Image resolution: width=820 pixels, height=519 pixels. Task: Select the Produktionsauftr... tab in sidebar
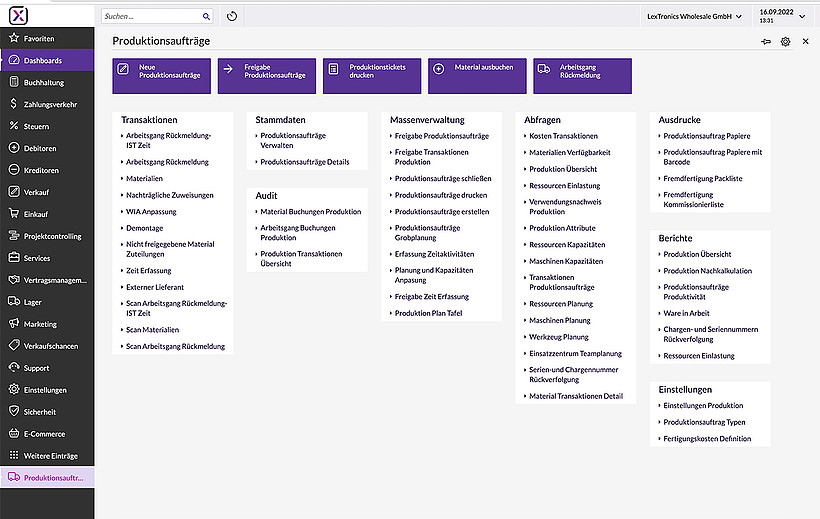[47, 478]
